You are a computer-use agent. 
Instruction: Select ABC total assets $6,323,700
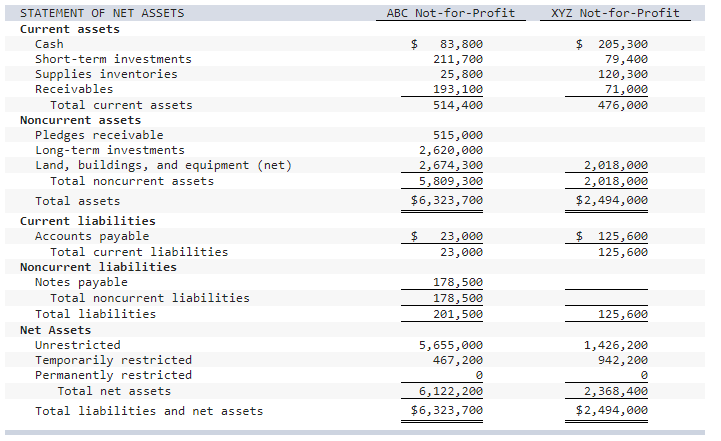pos(447,200)
